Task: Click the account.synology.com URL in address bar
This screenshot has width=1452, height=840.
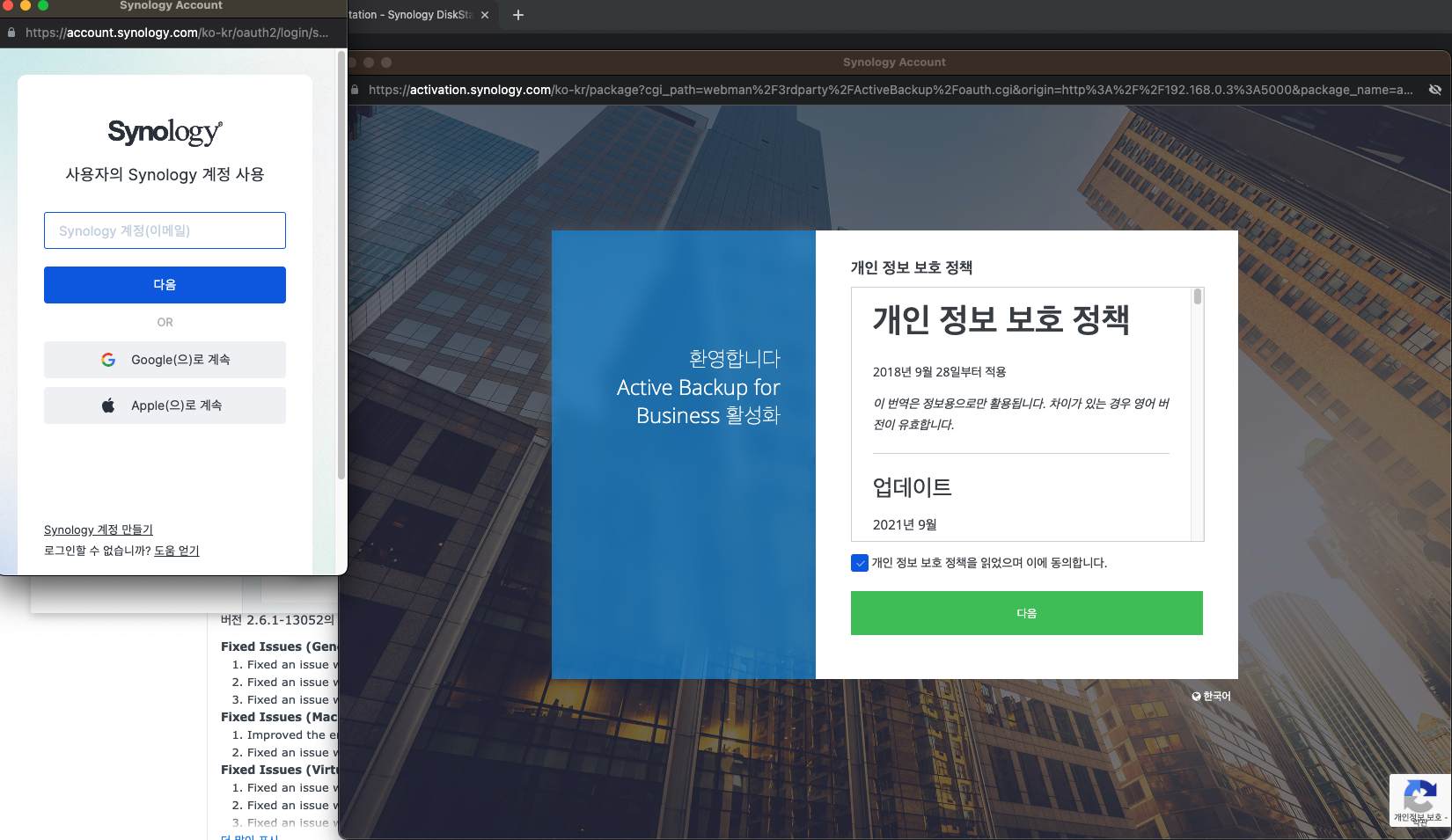Action: 177,33
